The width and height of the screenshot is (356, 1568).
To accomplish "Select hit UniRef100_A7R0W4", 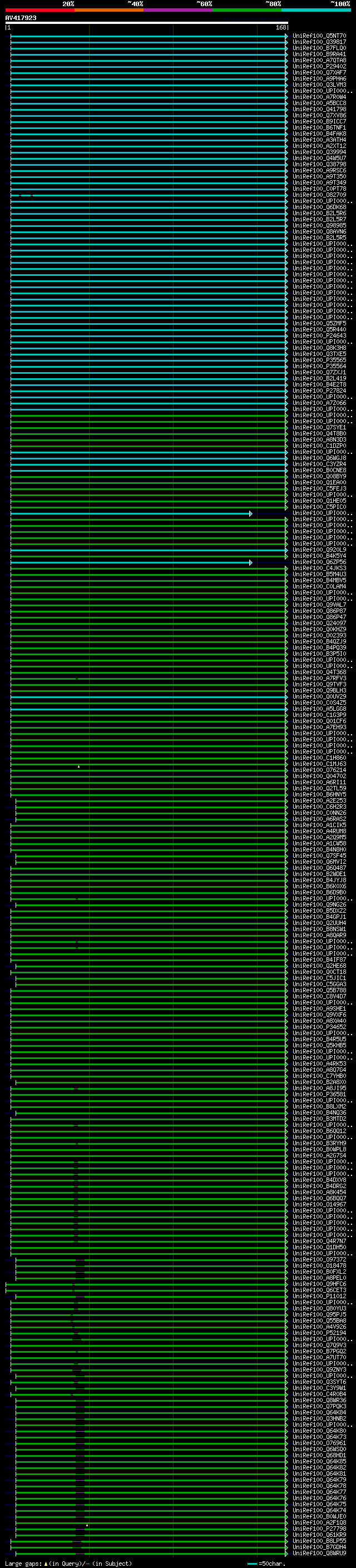I will [319, 97].
